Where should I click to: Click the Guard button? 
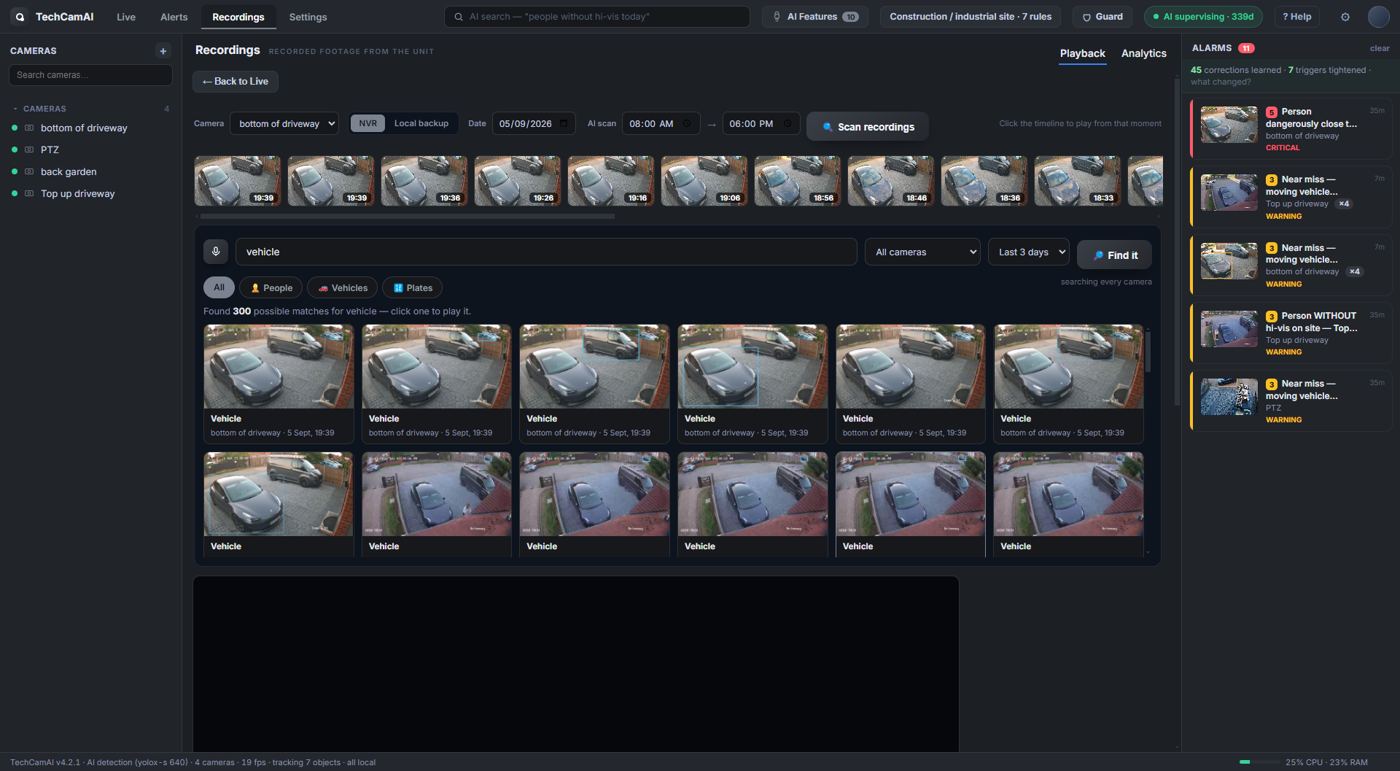[1102, 17]
